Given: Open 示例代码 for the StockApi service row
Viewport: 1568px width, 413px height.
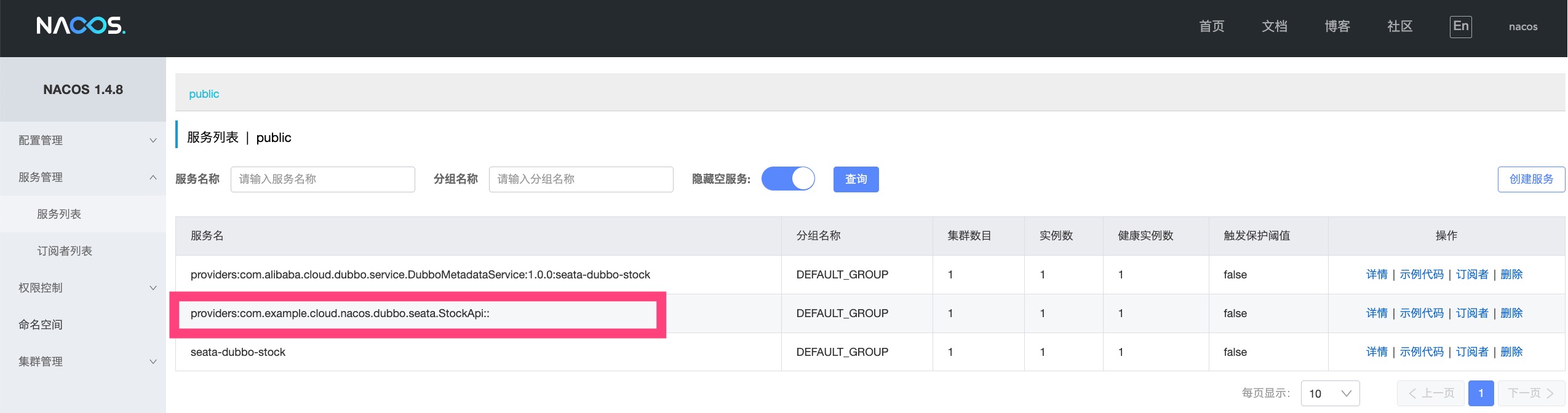Looking at the screenshot, I should 1422,313.
